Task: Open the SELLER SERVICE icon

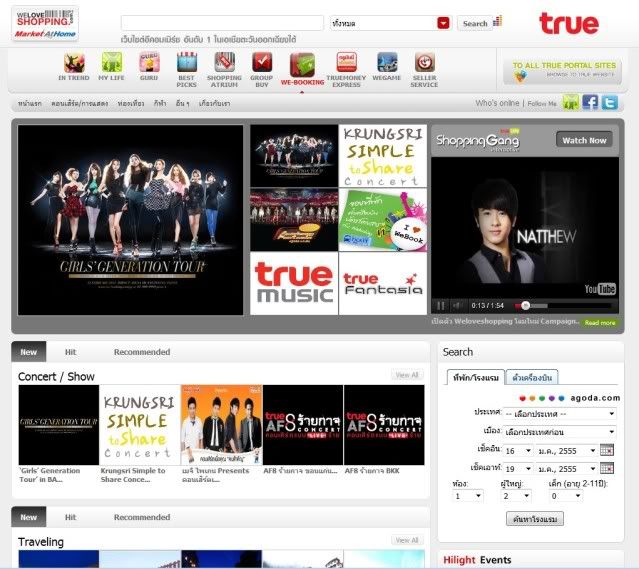Action: 425,62
